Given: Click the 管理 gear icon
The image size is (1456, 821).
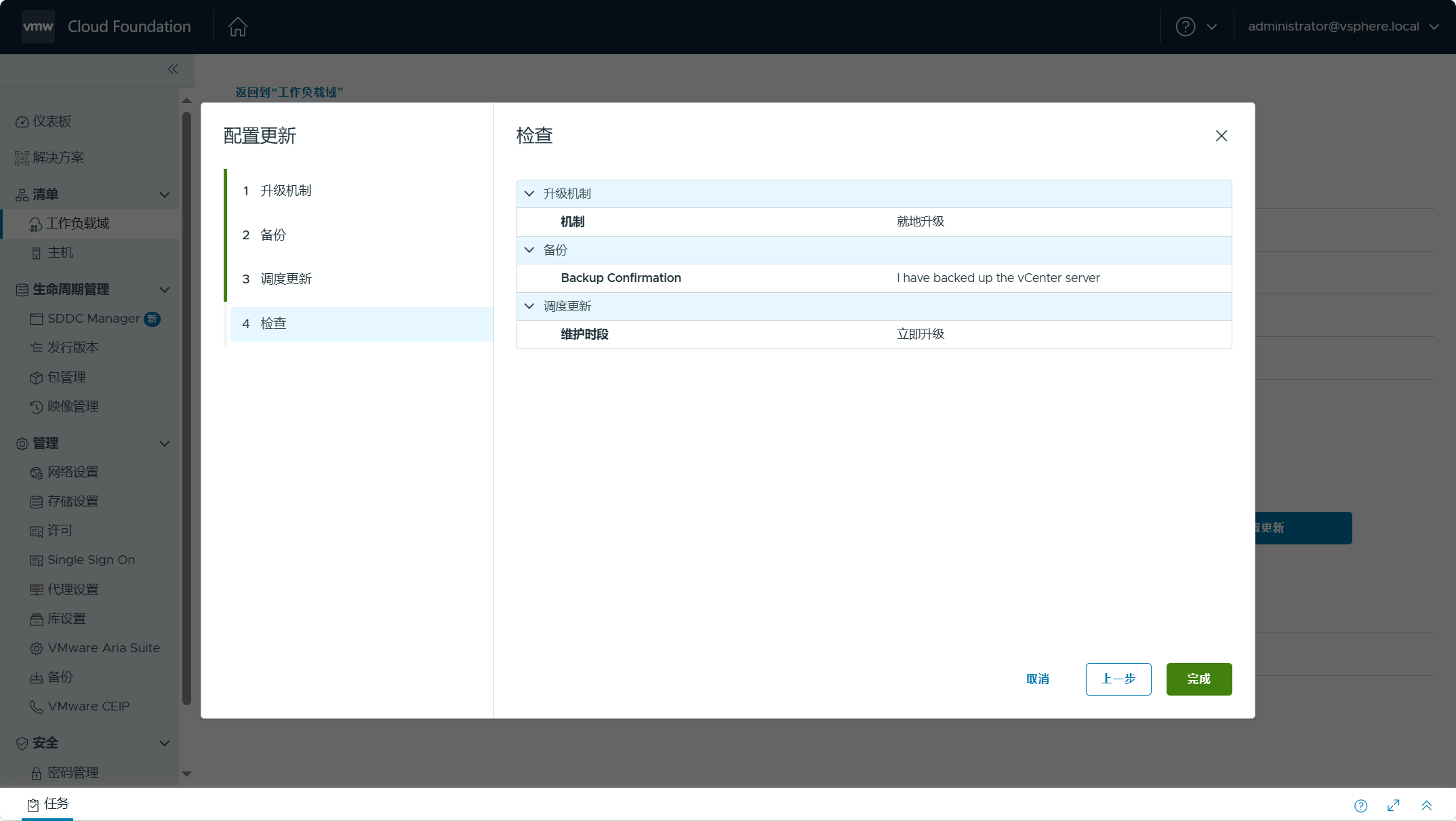Looking at the screenshot, I should click(x=22, y=444).
